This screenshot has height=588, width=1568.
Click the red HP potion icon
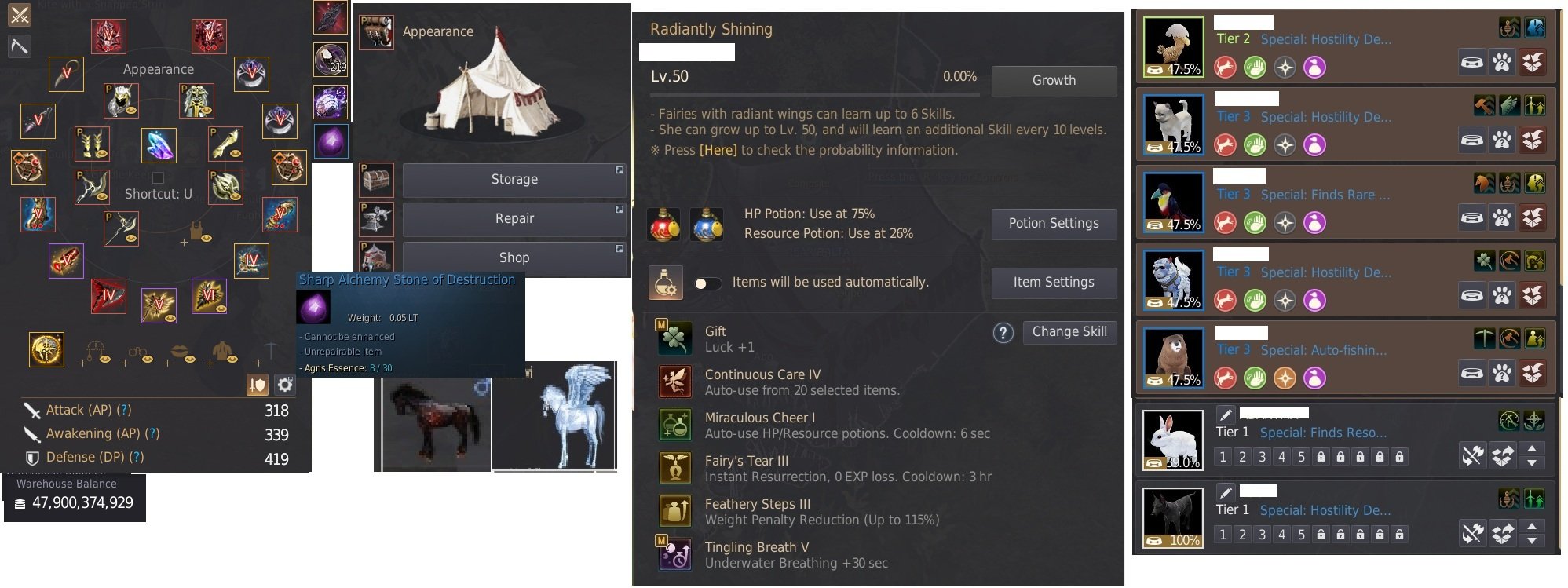tap(663, 225)
